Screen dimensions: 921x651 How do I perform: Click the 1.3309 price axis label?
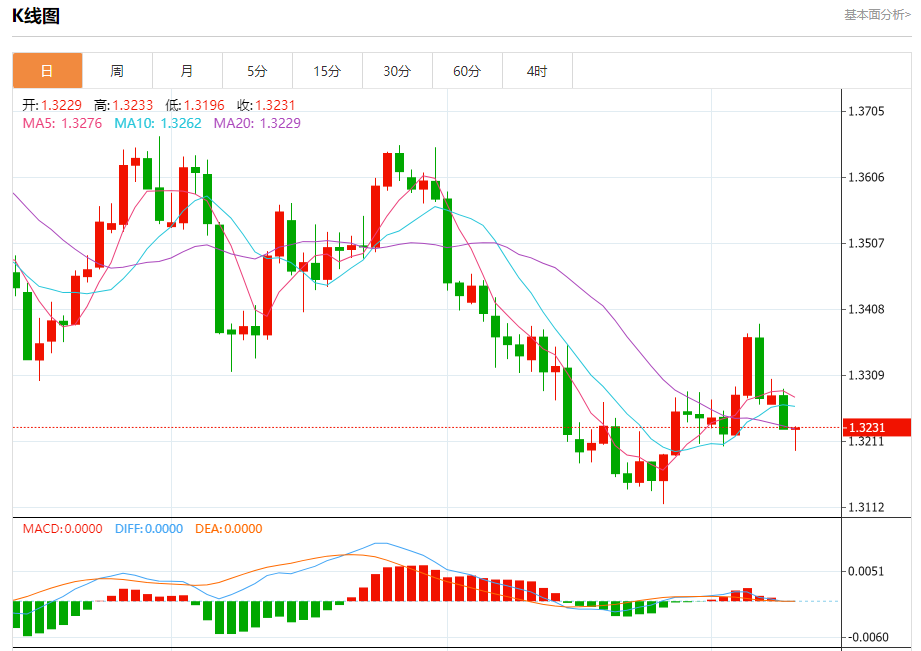[866, 375]
